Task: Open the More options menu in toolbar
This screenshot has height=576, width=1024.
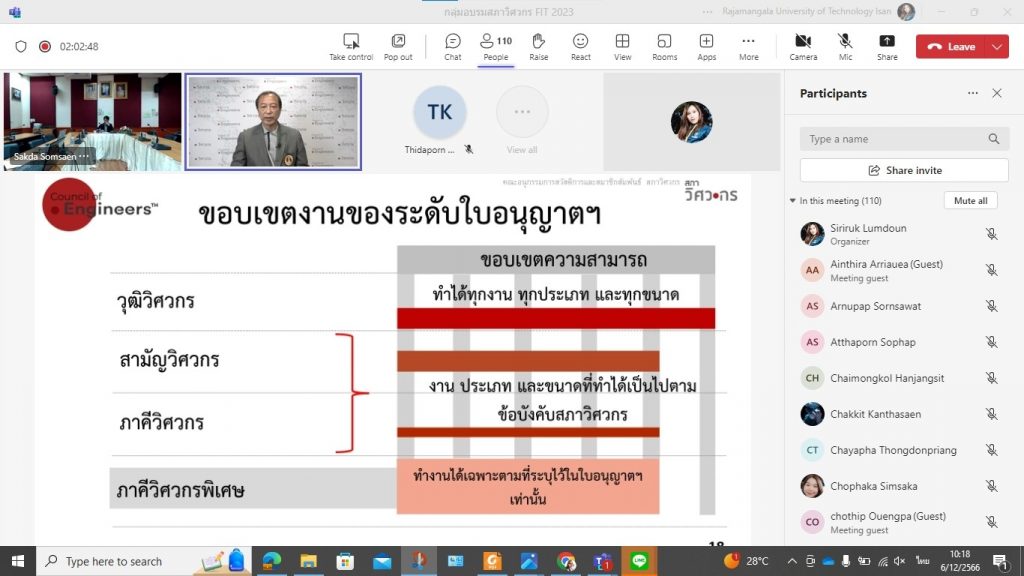Action: pyautogui.click(x=748, y=46)
